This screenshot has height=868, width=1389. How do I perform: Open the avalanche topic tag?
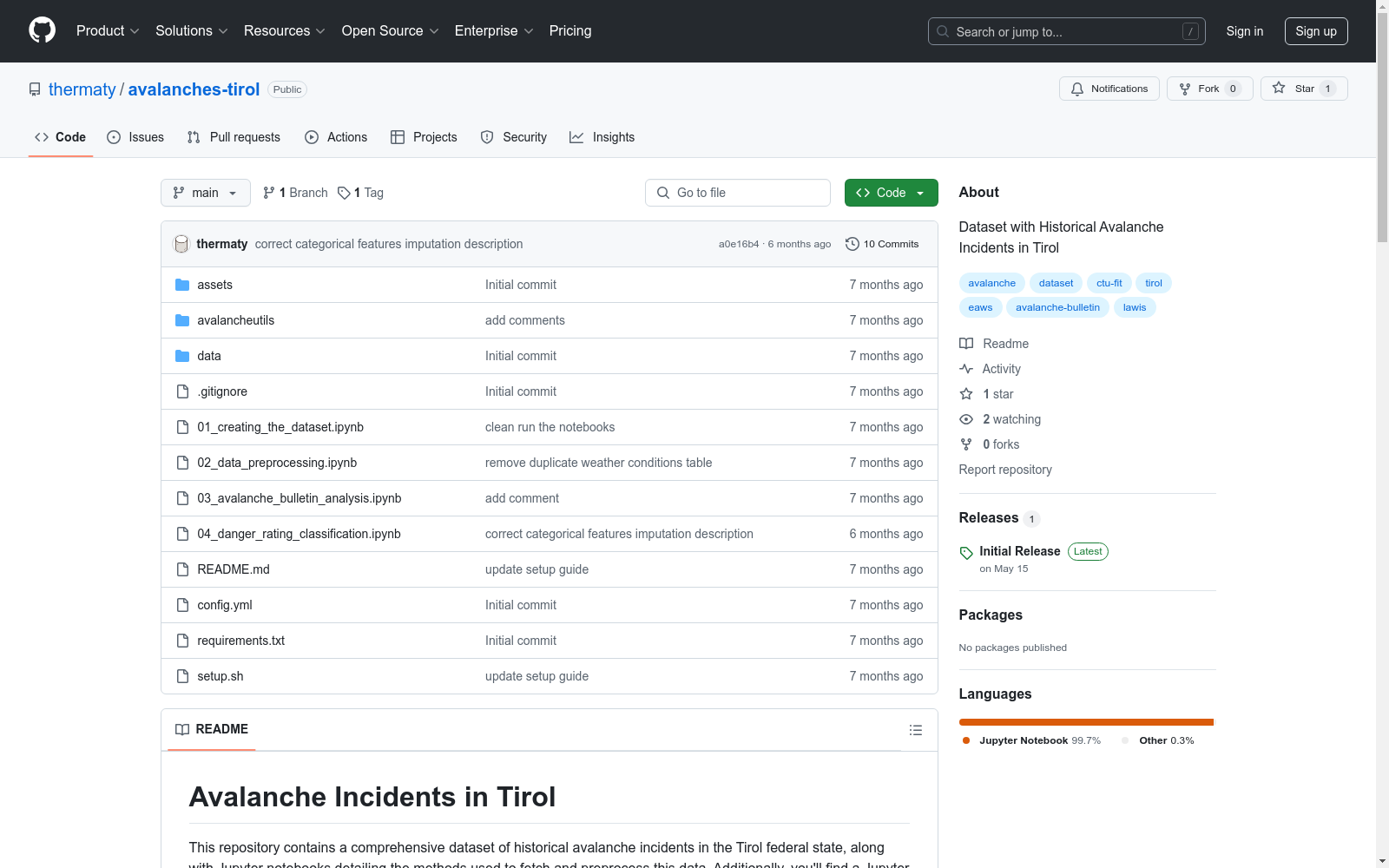pos(992,283)
